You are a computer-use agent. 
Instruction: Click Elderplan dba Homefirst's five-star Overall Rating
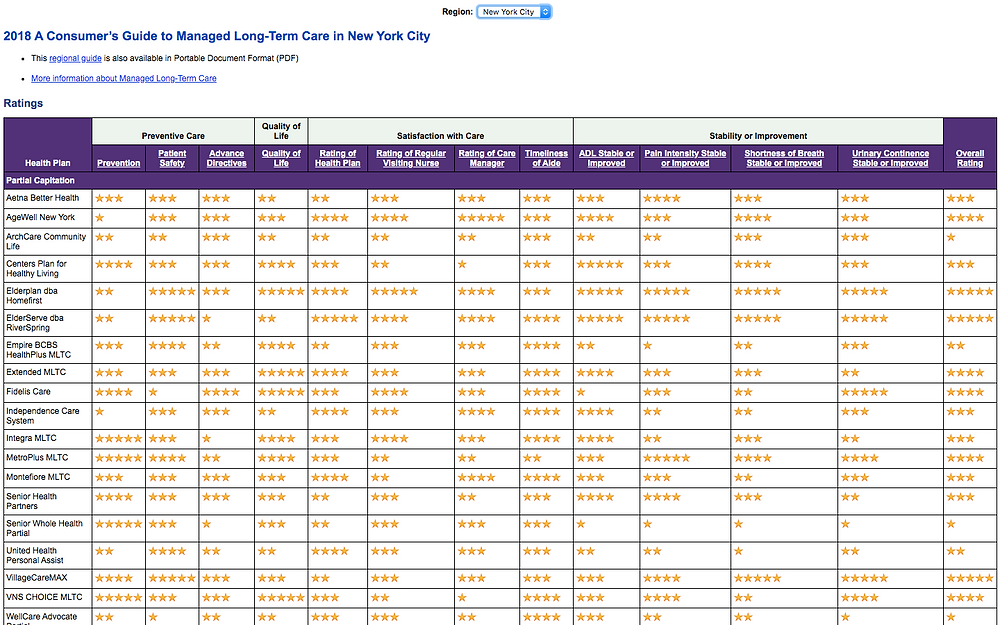pyautogui.click(x=969, y=291)
